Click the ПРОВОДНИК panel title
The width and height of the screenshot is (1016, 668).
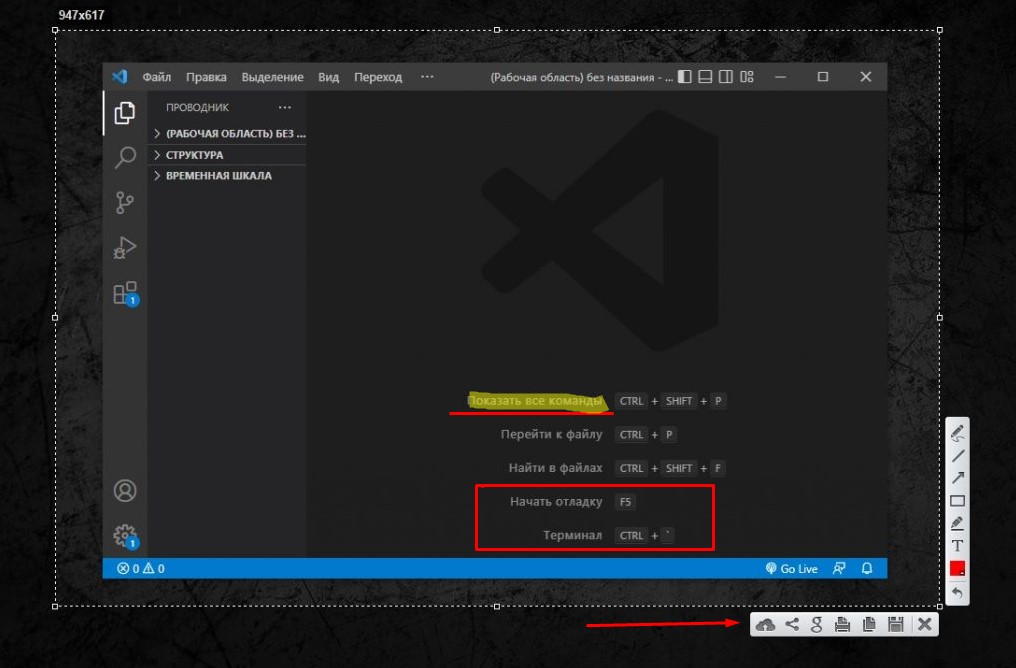click(198, 107)
